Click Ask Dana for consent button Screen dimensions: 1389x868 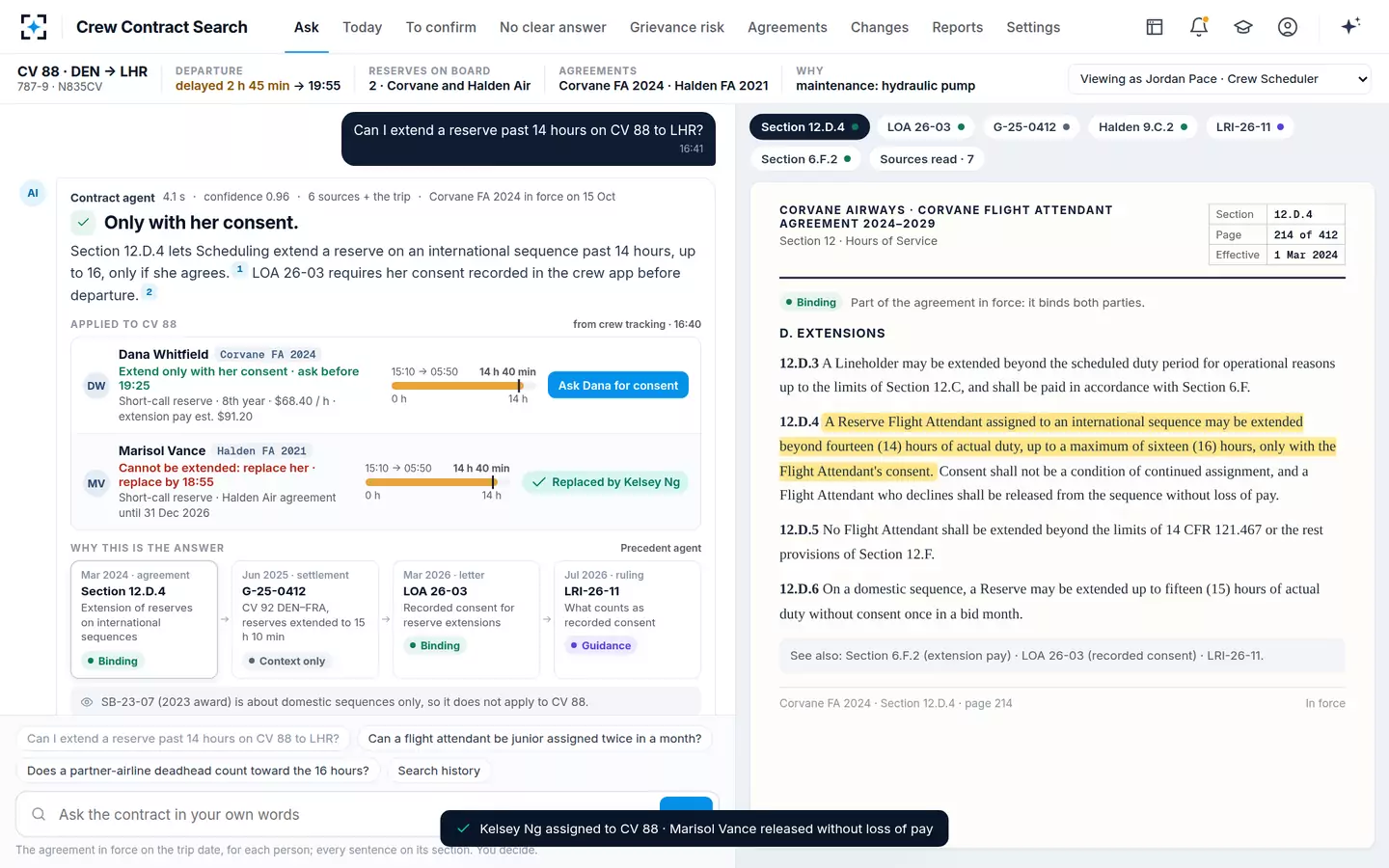618,385
